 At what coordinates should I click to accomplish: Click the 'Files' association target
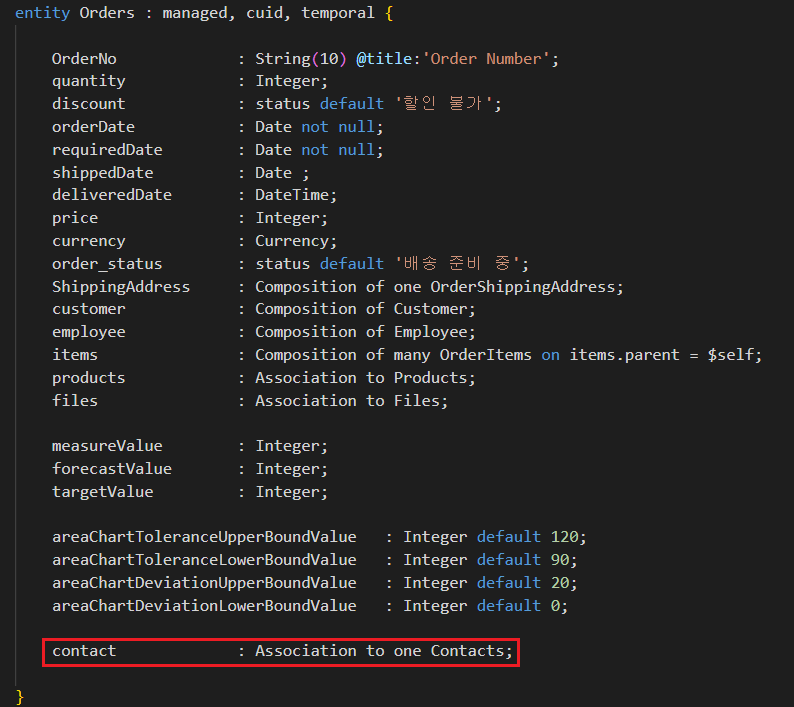(x=417, y=401)
